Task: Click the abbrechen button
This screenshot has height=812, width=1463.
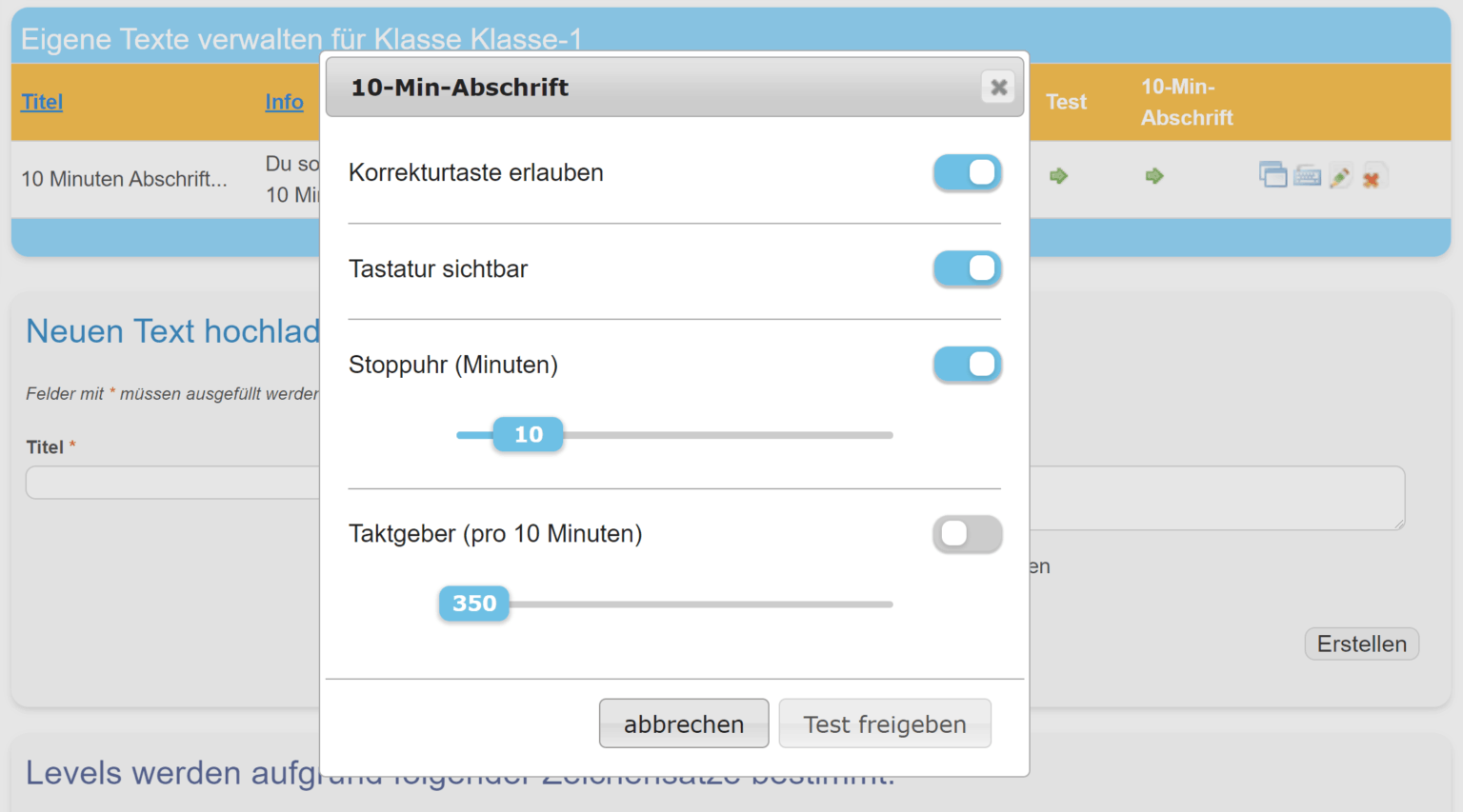Action: 684,723
